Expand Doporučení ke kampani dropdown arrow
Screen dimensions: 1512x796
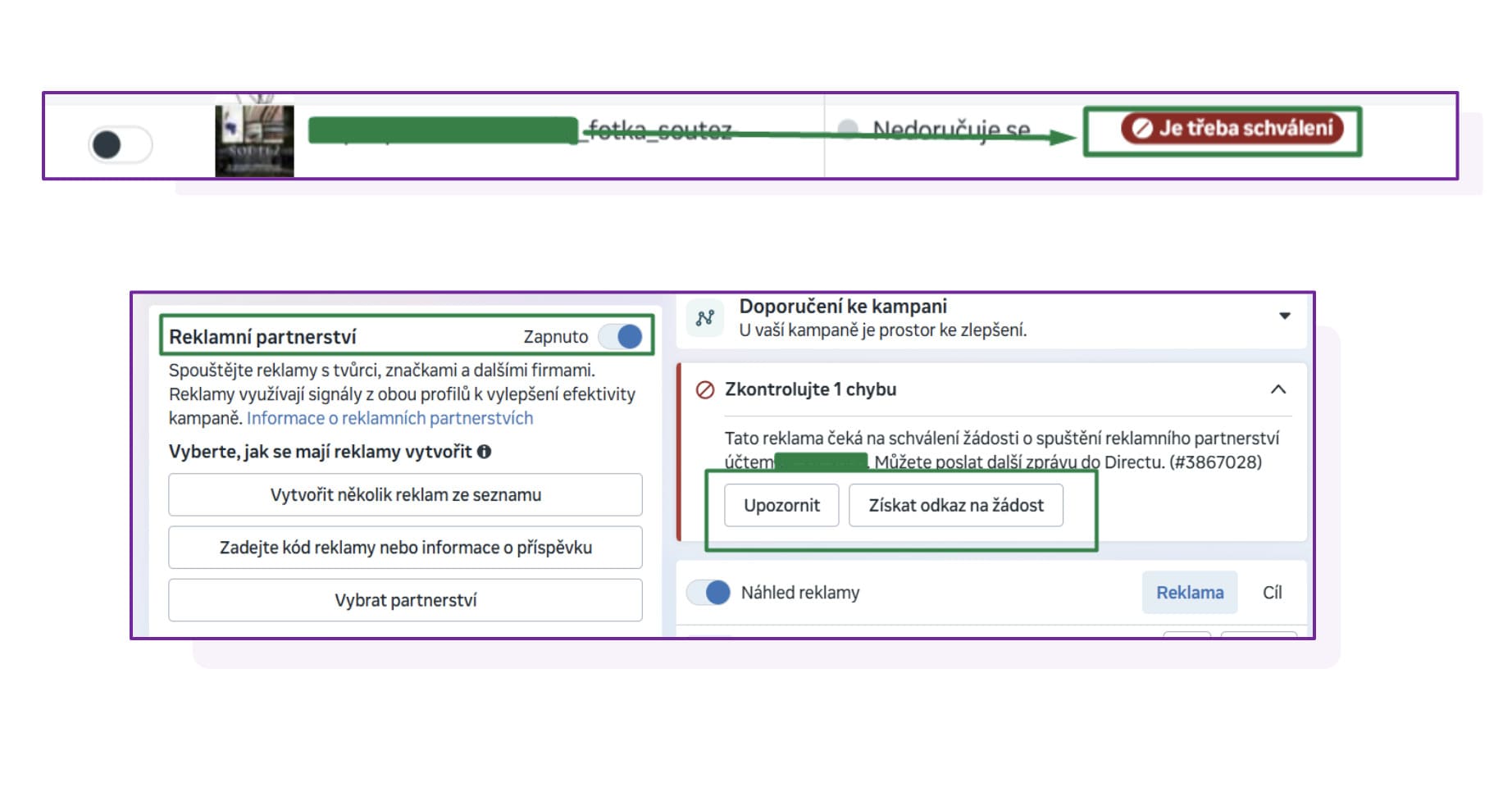(x=1285, y=316)
